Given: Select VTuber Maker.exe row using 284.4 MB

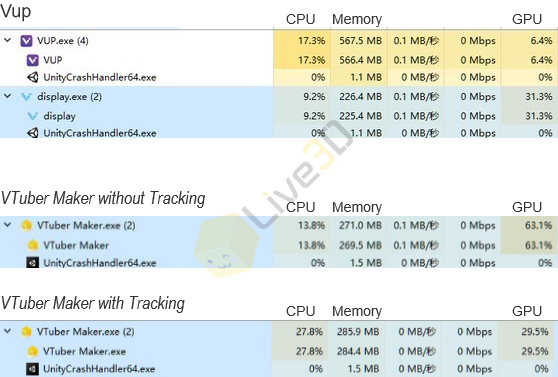Looking at the screenshot, I should pos(279,351).
